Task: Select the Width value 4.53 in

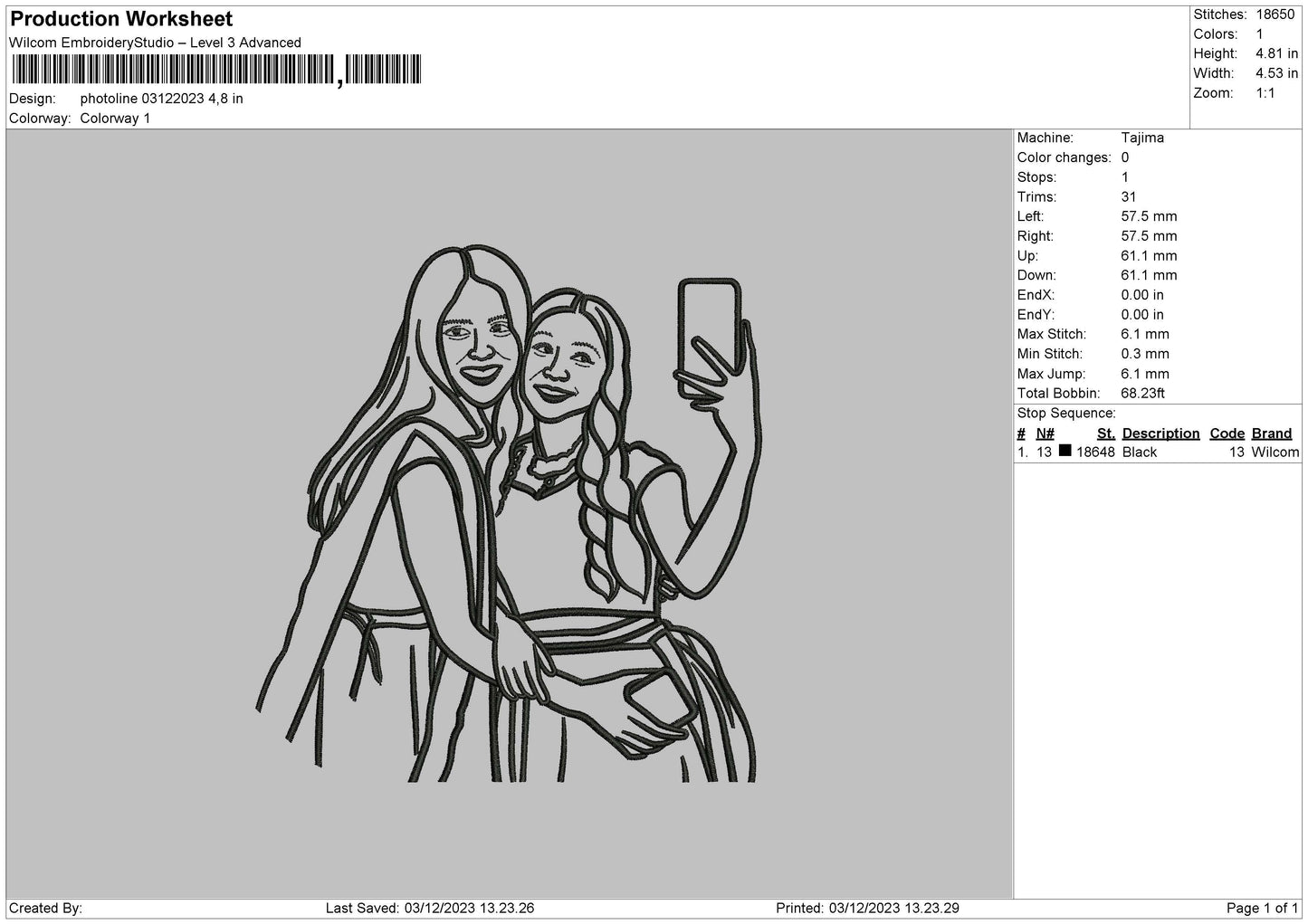Action: tap(1276, 73)
